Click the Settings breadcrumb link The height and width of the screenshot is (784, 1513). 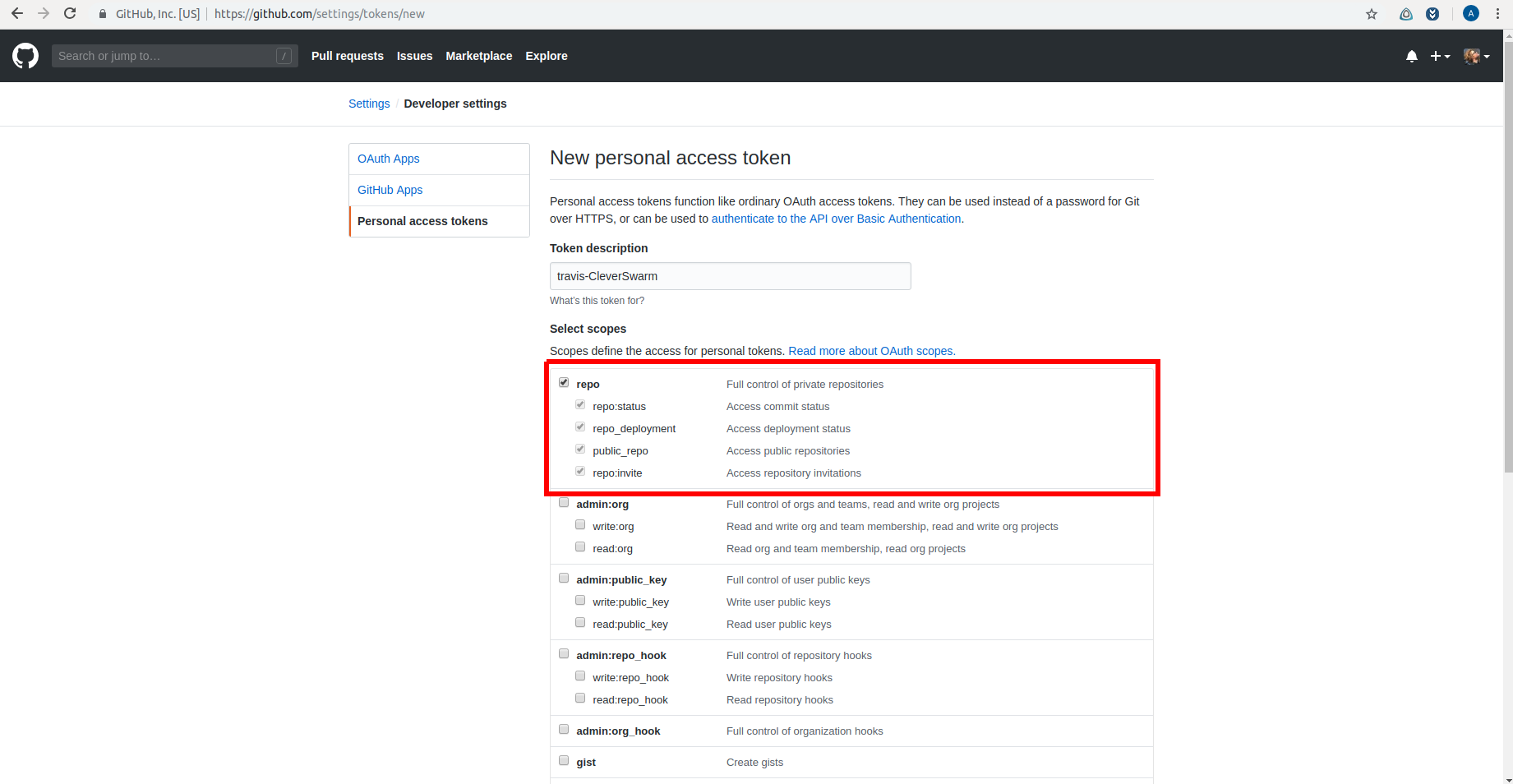(369, 104)
